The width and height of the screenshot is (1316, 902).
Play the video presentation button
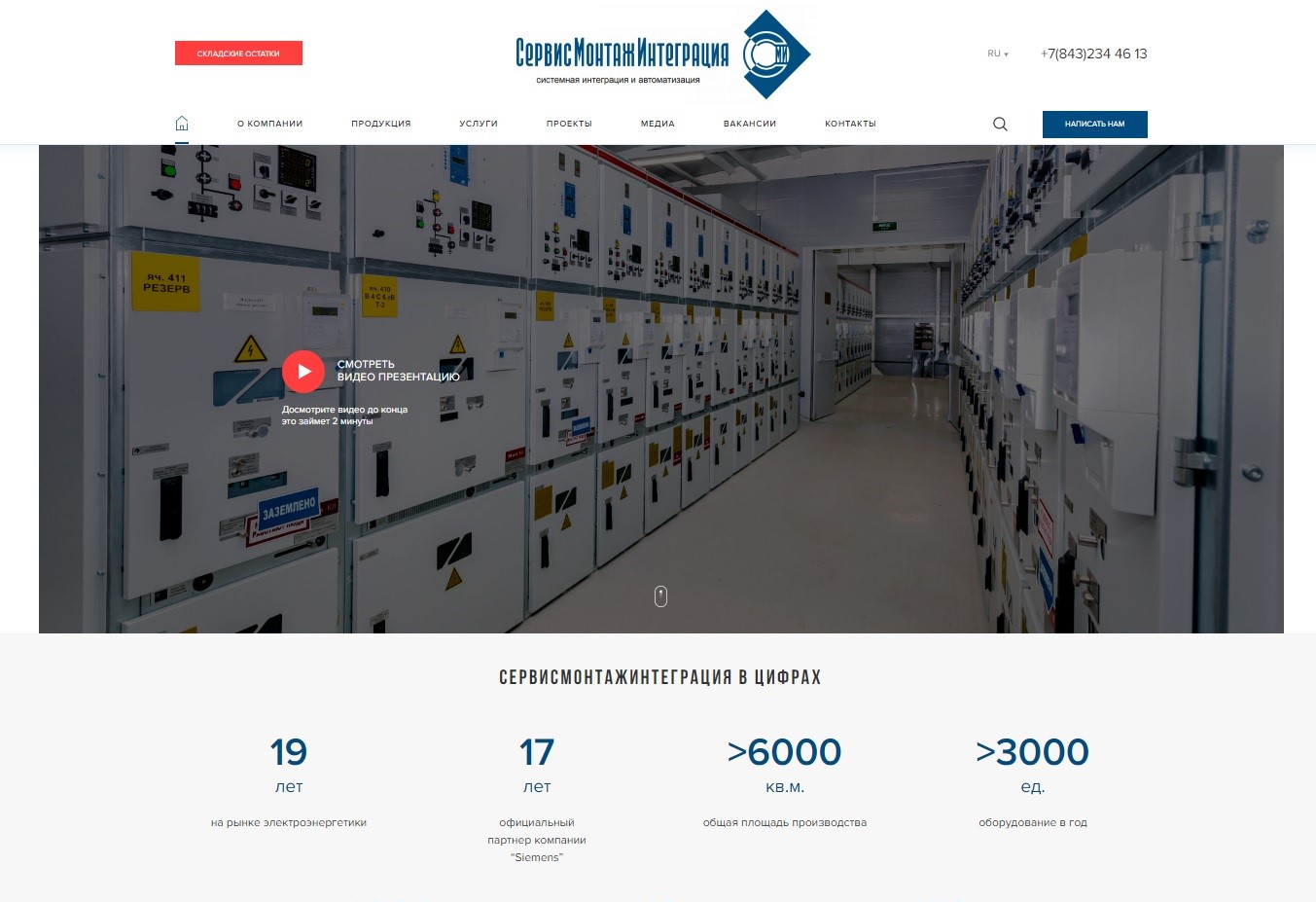pyautogui.click(x=303, y=371)
